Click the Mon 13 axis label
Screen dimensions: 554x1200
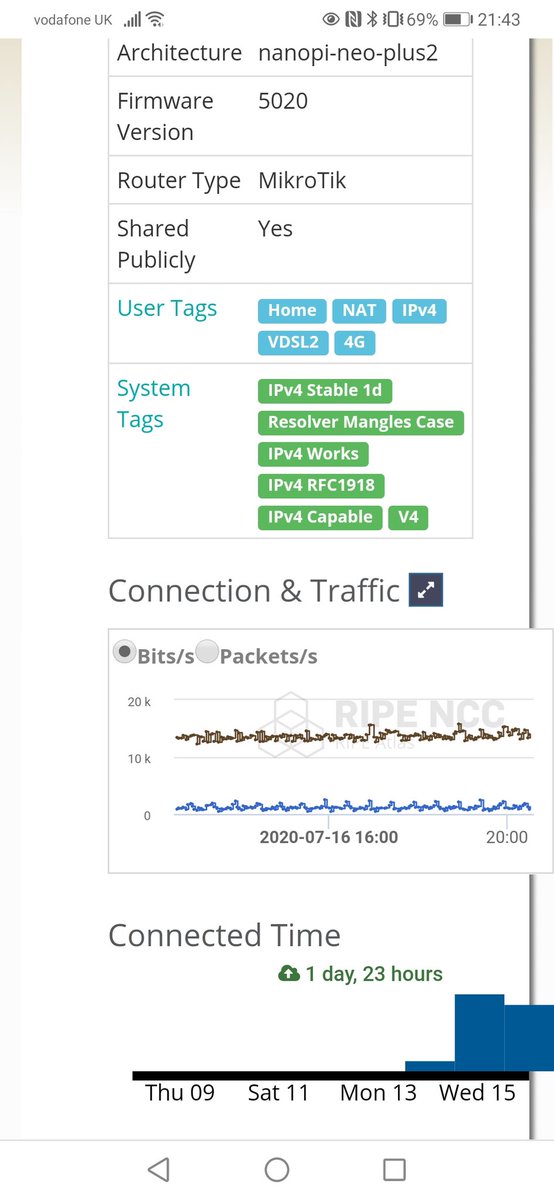[378, 1092]
